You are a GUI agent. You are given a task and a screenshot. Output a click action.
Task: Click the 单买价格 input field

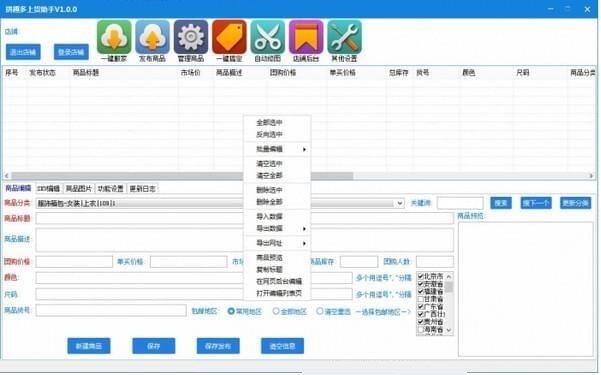(189, 262)
